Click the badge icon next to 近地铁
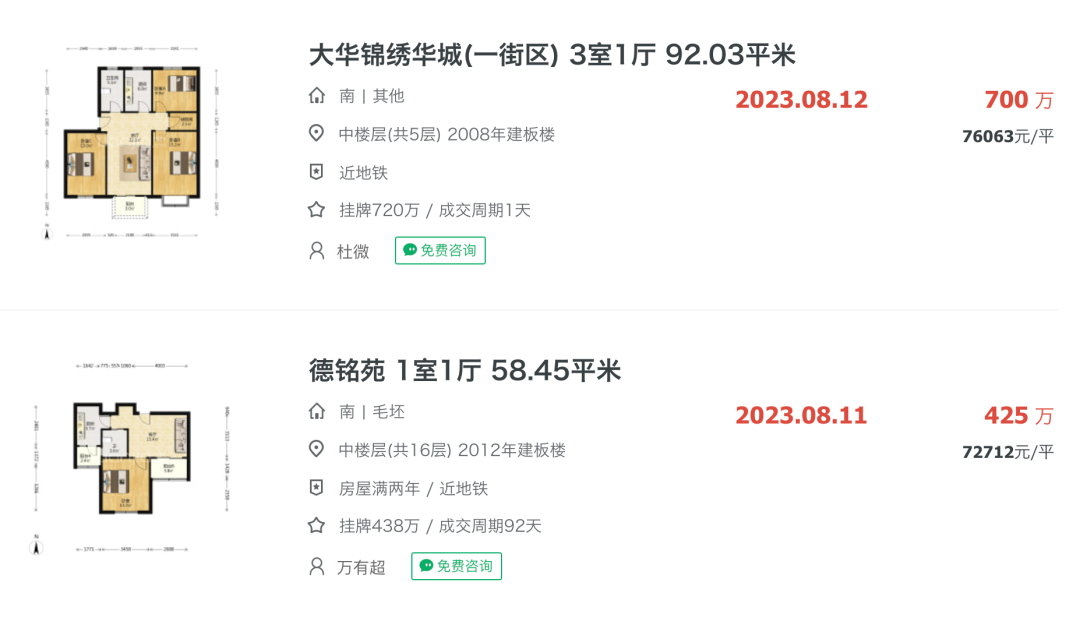This screenshot has width=1080, height=621. (316, 172)
